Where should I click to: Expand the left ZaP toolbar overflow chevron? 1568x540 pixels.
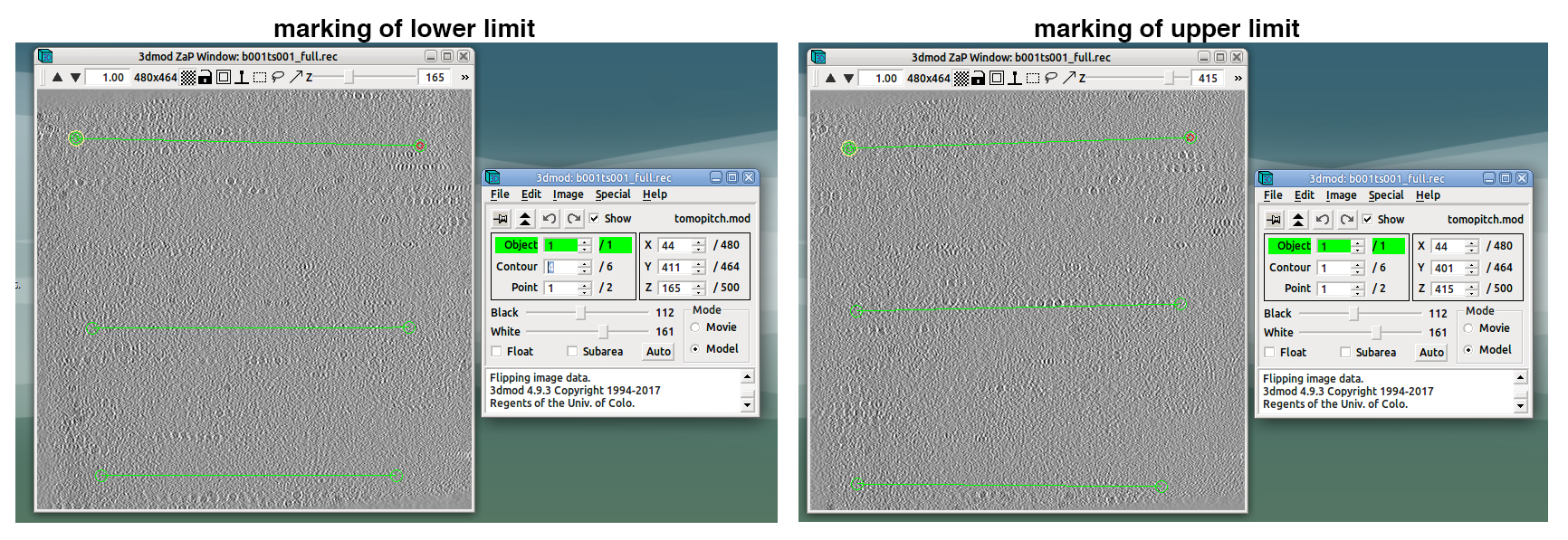[x=465, y=78]
